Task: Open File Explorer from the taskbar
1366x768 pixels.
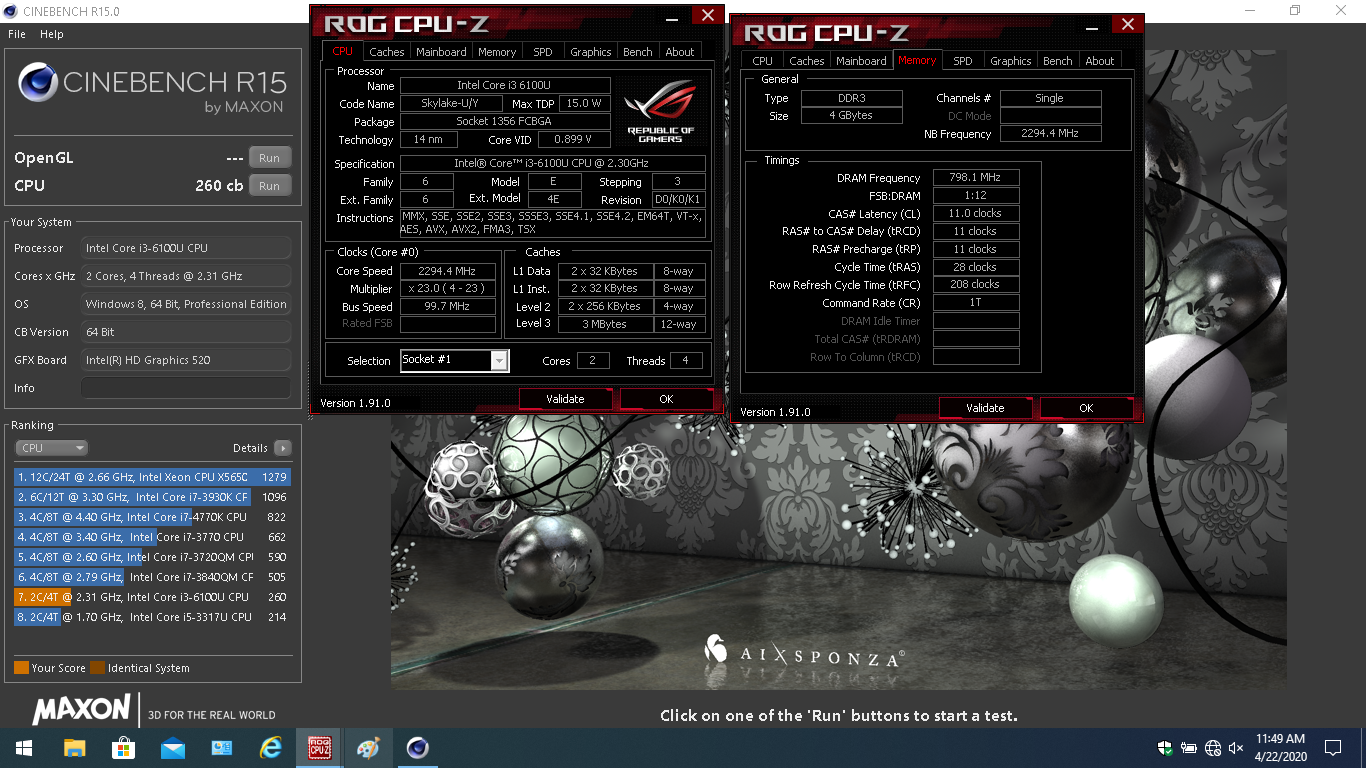Action: coord(74,748)
